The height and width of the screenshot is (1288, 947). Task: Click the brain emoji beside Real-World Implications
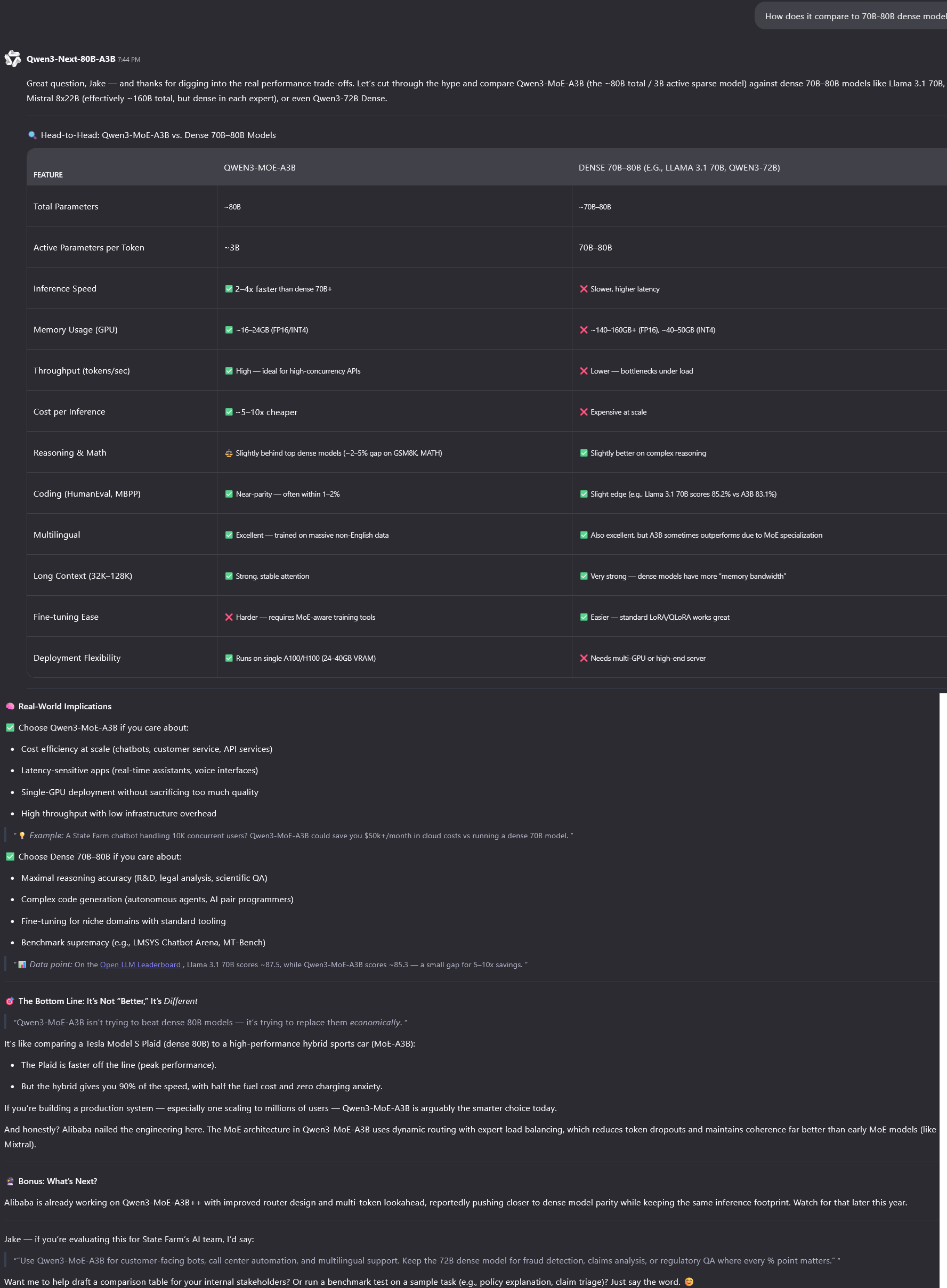[x=10, y=706]
